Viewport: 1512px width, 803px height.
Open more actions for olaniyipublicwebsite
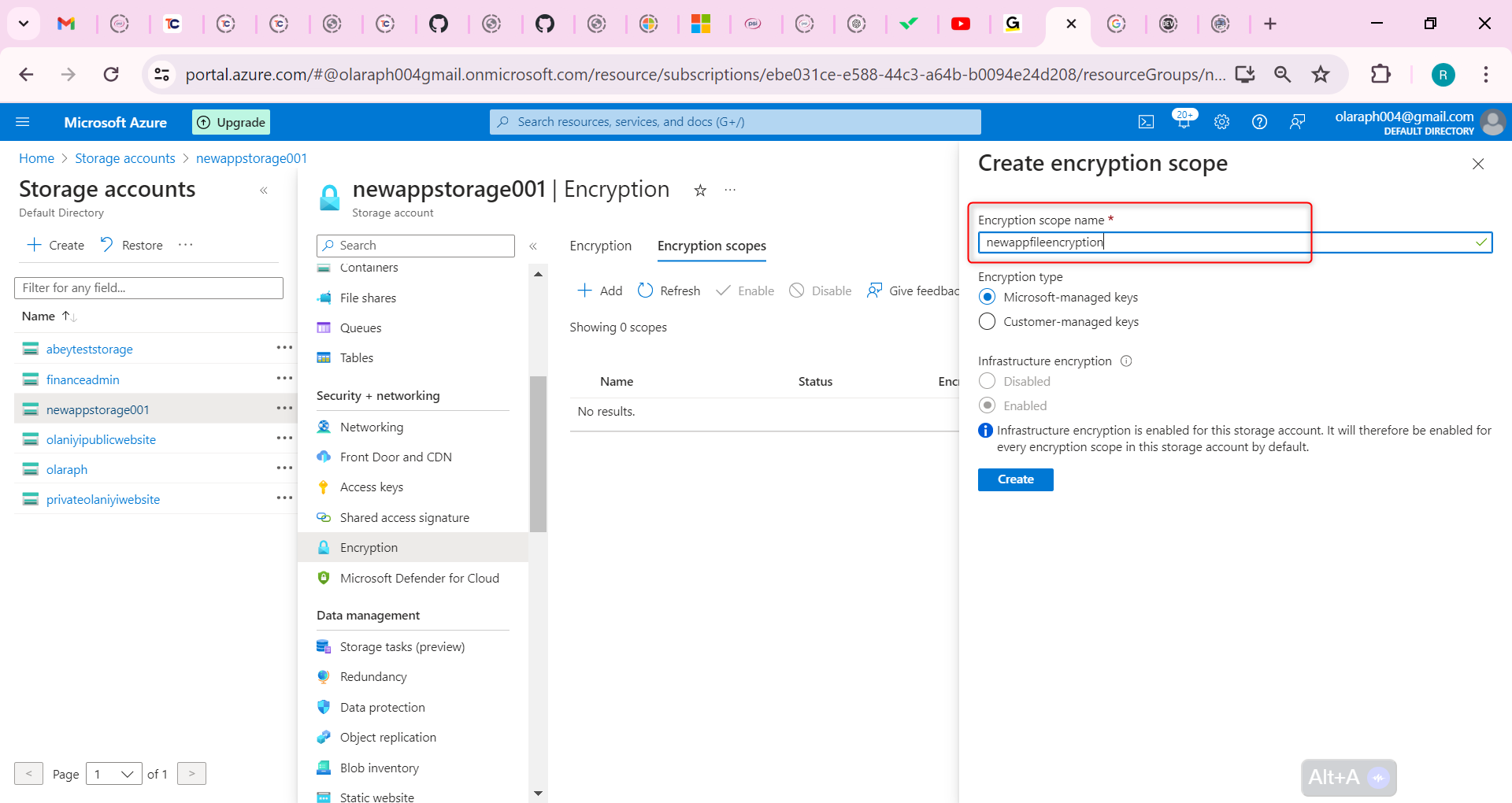284,439
